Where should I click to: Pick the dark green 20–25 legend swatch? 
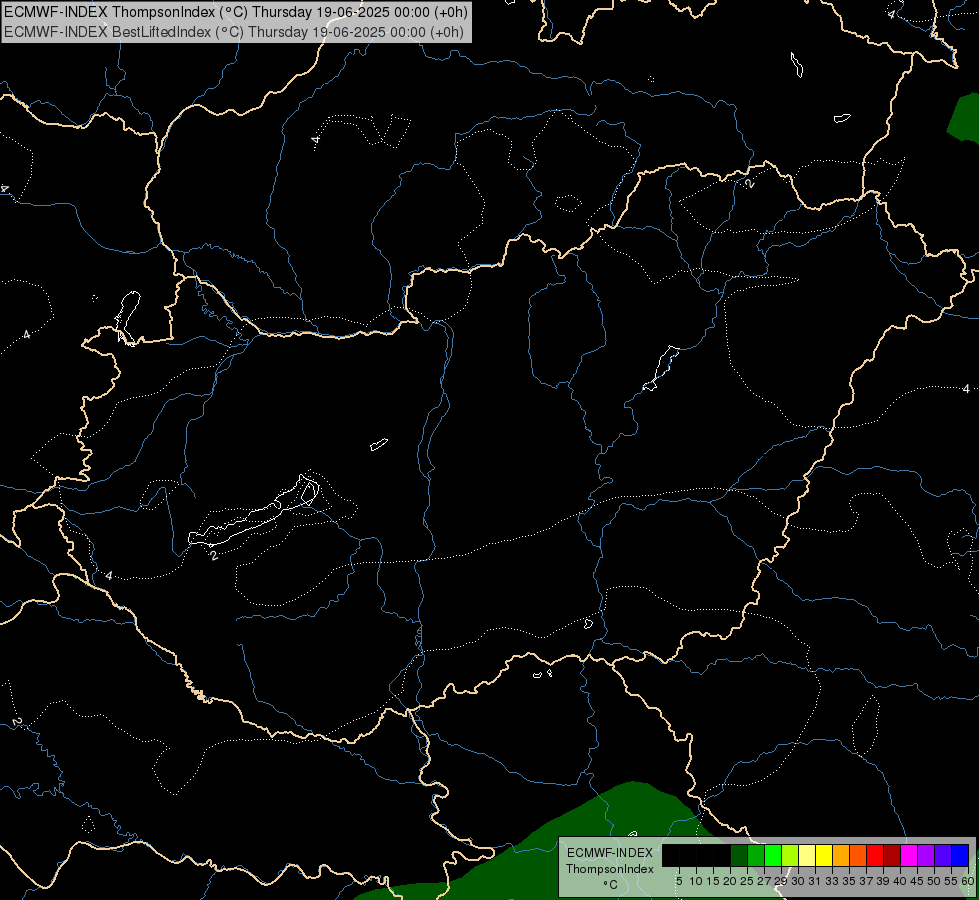click(x=739, y=855)
